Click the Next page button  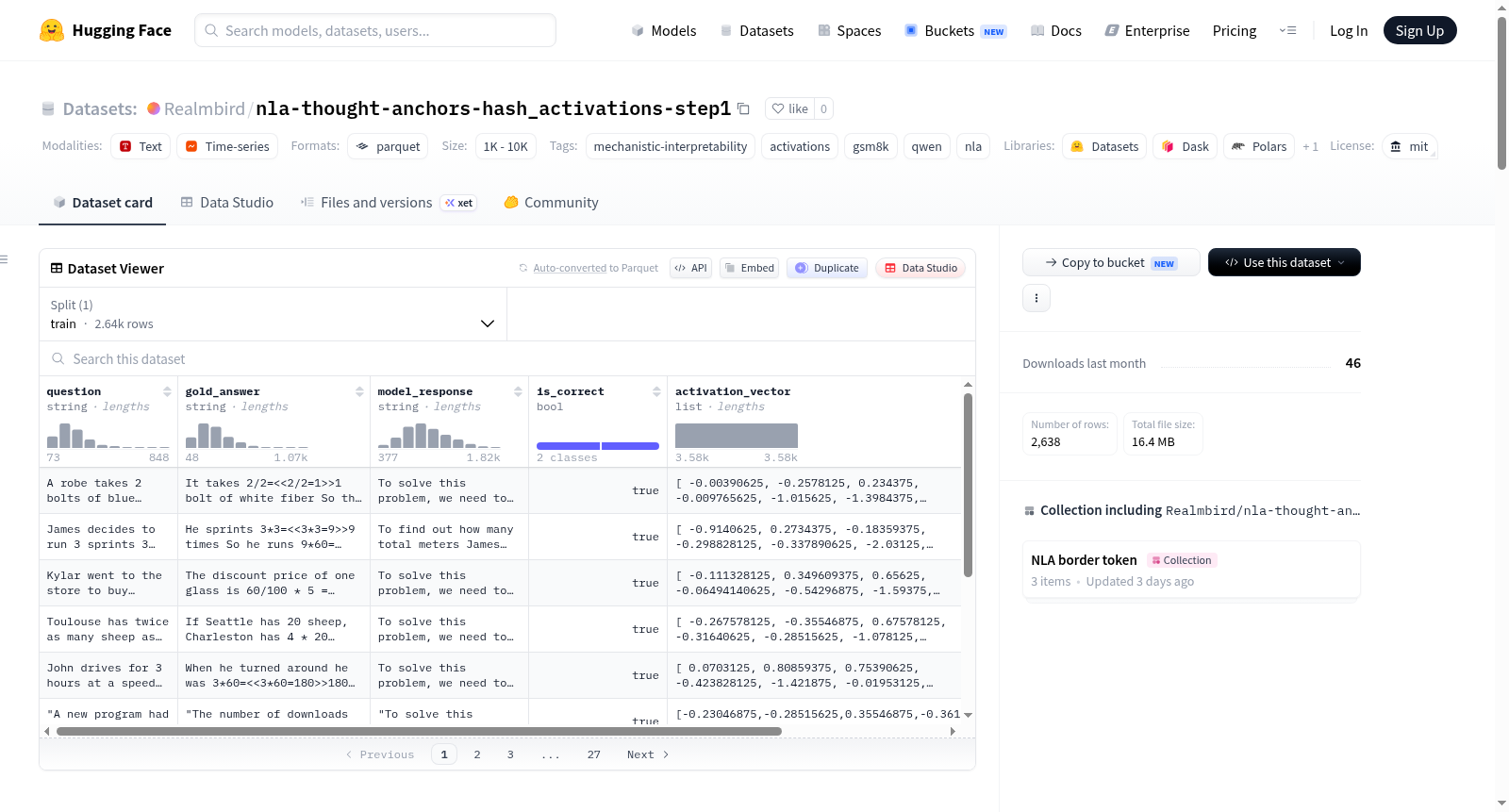[648, 754]
